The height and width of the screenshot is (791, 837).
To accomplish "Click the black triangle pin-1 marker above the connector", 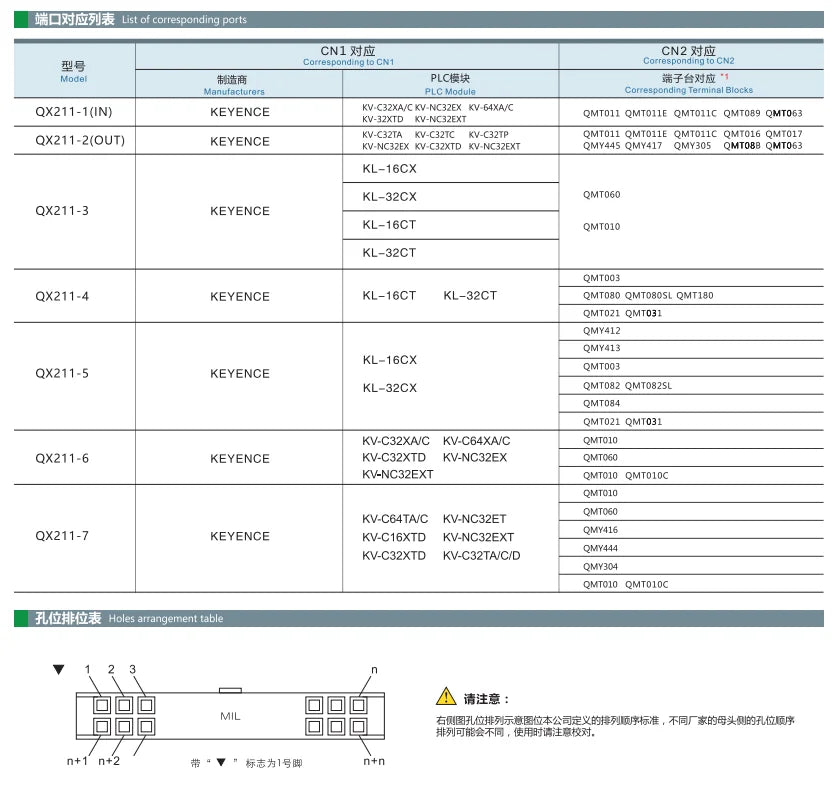I will (x=59, y=669).
